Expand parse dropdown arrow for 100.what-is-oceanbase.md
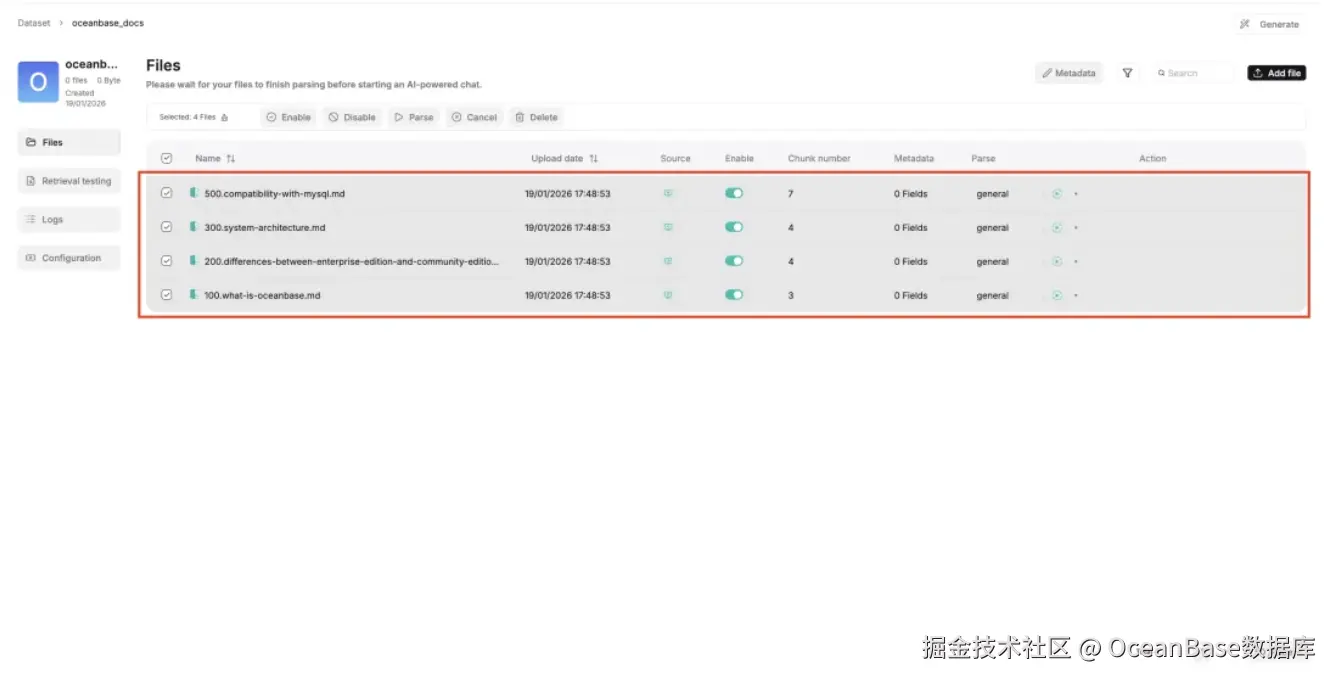Image resolution: width=1336 pixels, height=682 pixels. click(x=1076, y=297)
